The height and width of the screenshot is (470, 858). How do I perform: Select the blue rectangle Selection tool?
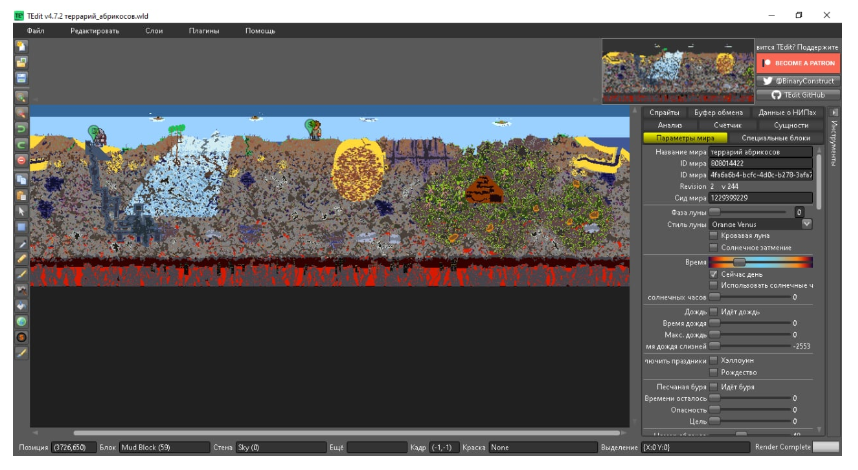[21, 227]
